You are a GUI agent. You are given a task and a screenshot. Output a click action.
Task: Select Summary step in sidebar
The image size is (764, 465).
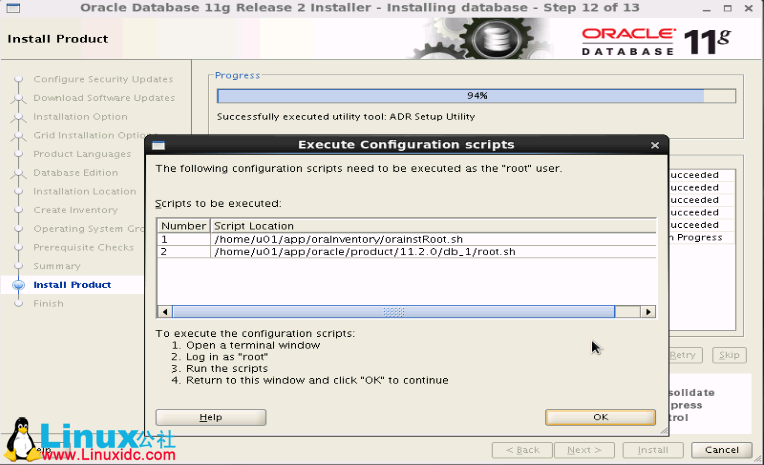[57, 266]
